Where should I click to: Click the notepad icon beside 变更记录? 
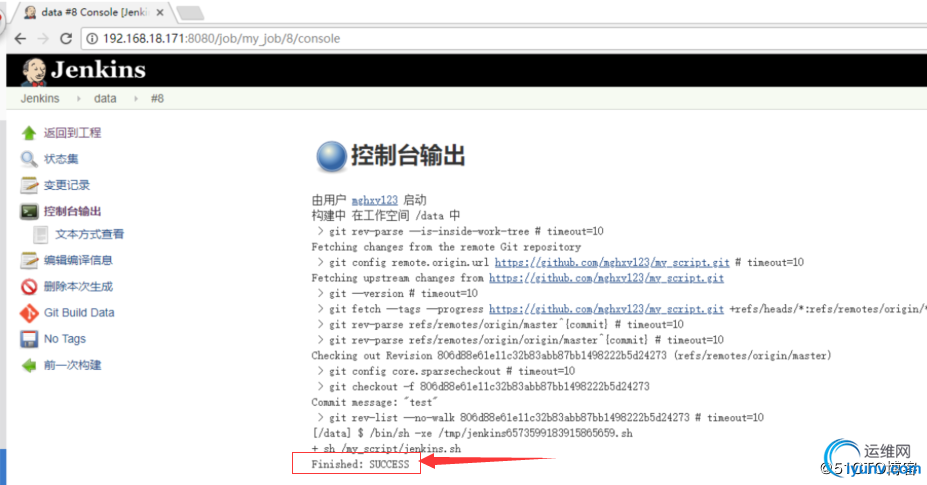tap(28, 185)
